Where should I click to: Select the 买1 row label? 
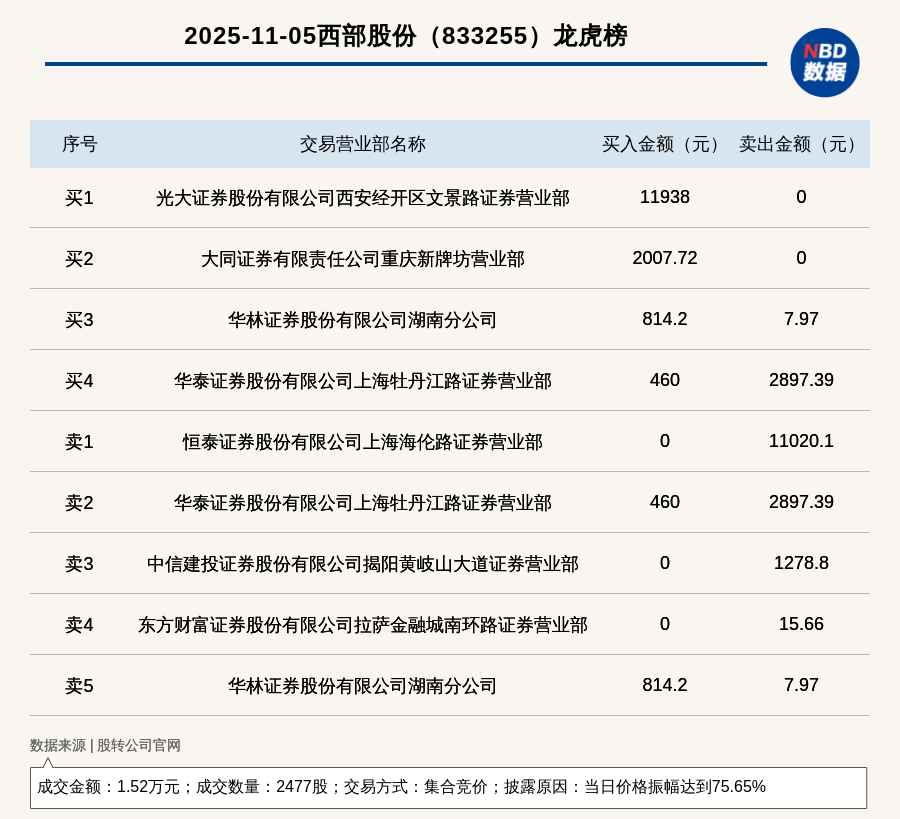[79, 198]
